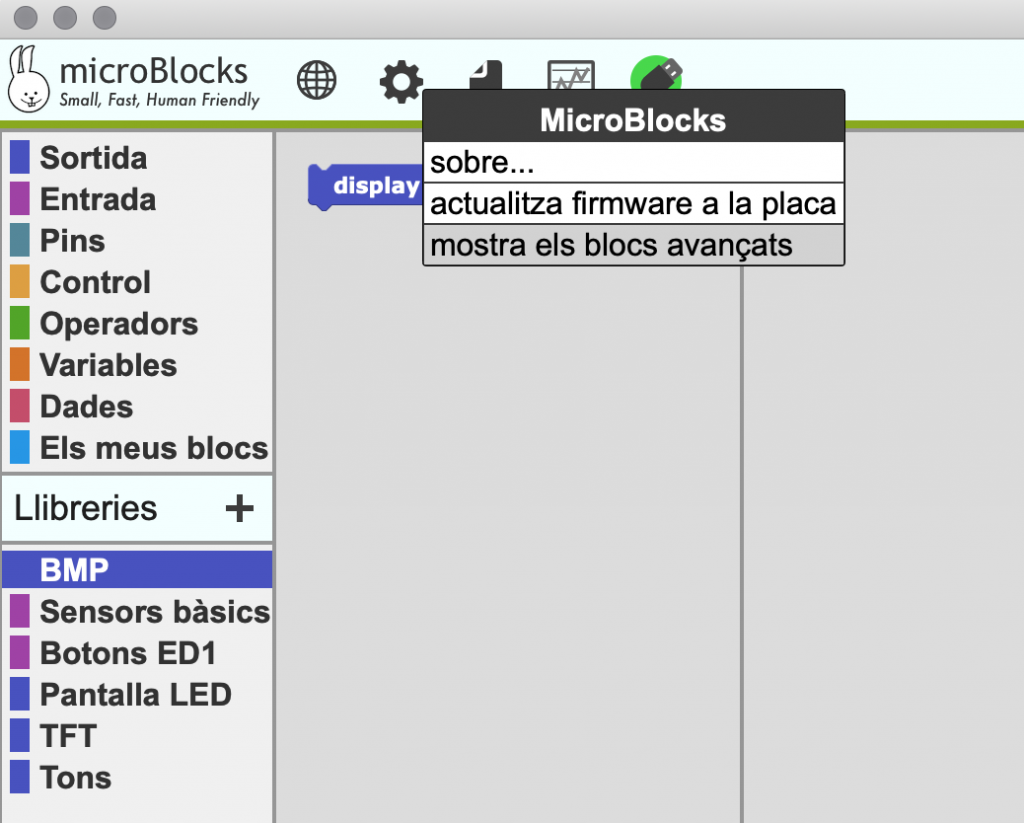This screenshot has width=1024, height=823.
Task: Open 'Sensors bàsics' library
Action: tap(154, 612)
